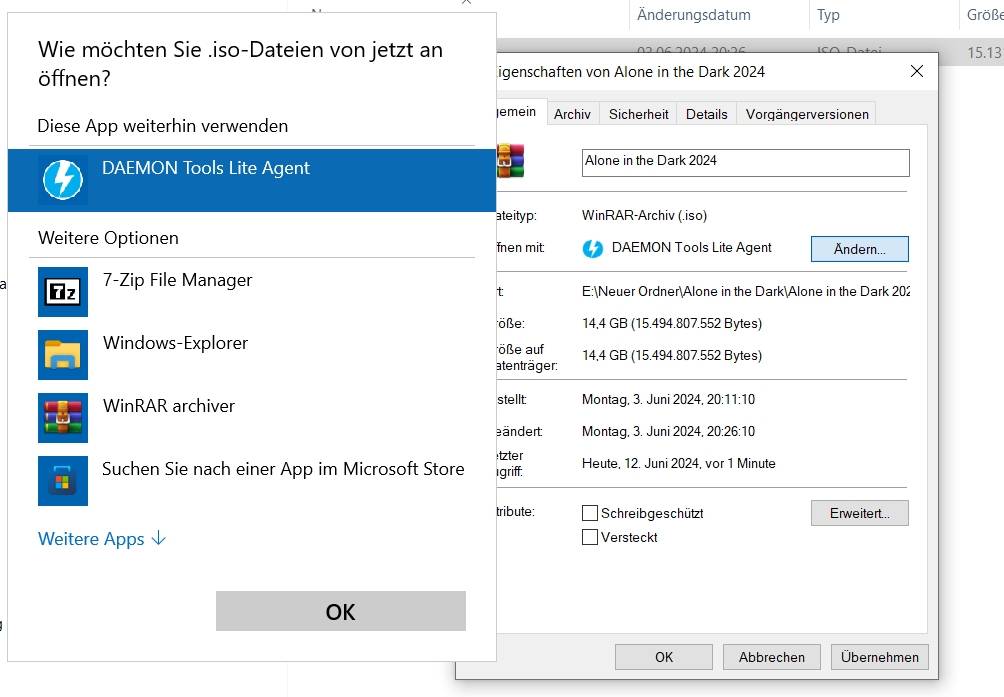Image resolution: width=1004 pixels, height=697 pixels.
Task: Expand the Weitere Apps list
Action: tap(102, 539)
